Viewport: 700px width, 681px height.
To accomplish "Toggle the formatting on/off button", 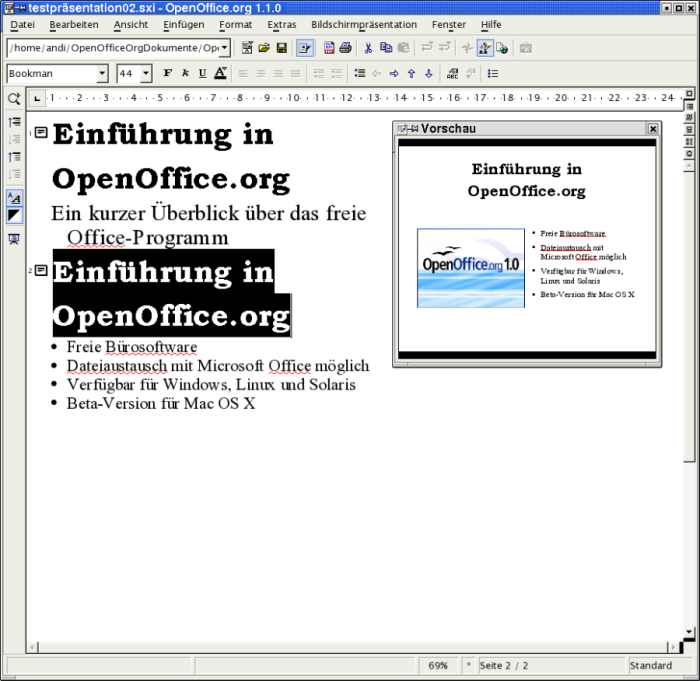I will [x=14, y=198].
